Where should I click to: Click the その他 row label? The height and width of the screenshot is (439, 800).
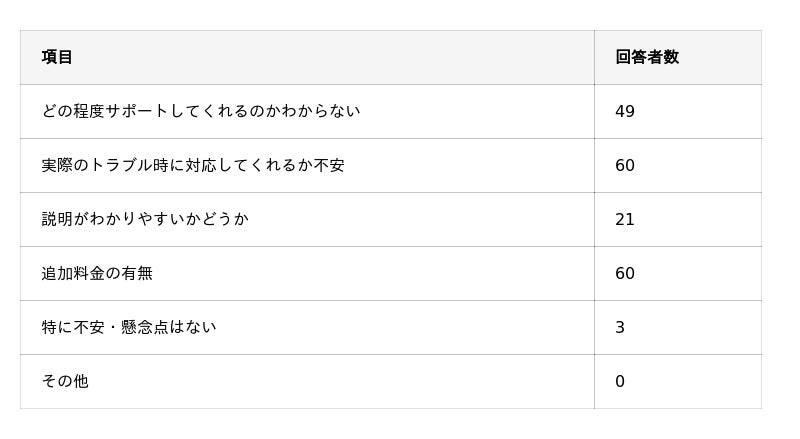click(x=65, y=381)
